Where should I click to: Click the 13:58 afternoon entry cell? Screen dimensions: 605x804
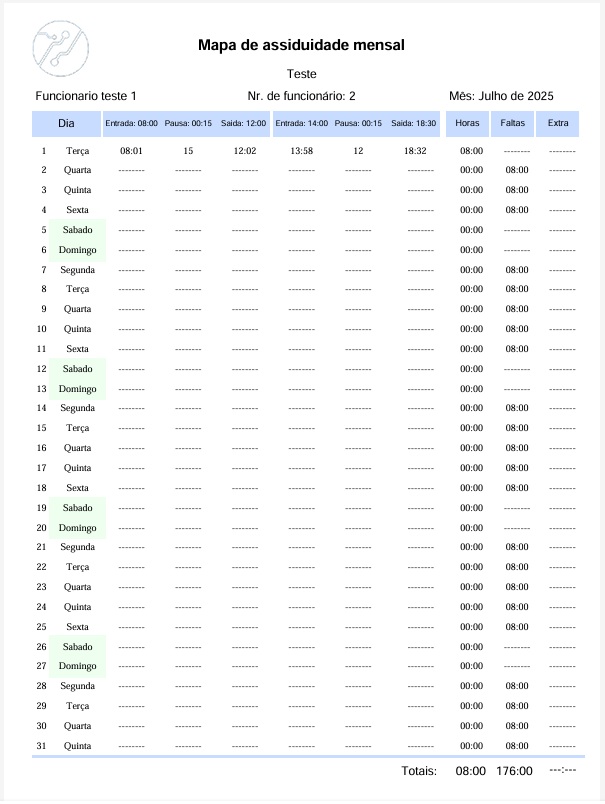coord(301,151)
